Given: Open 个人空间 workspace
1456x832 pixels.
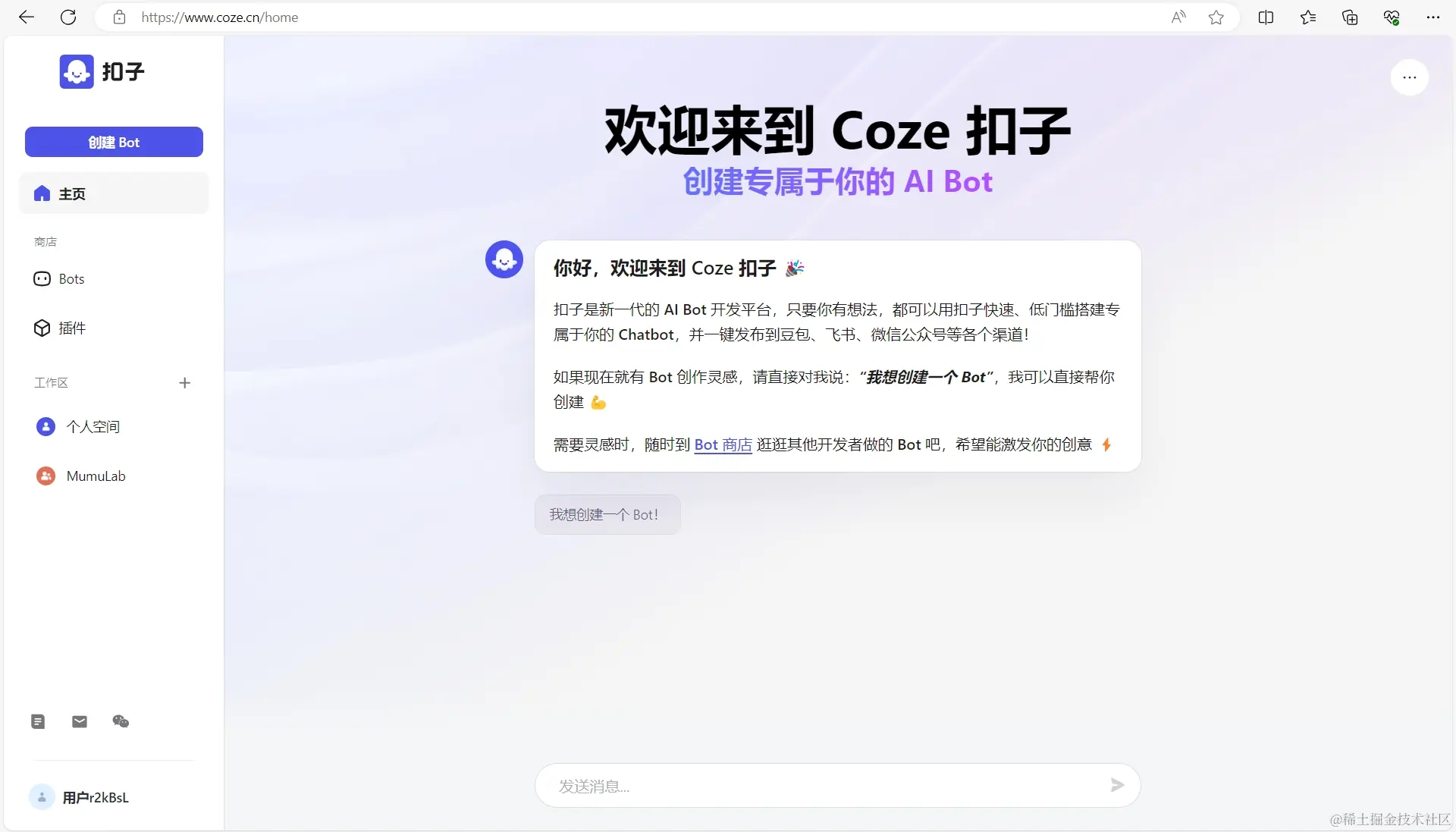Looking at the screenshot, I should (93, 426).
